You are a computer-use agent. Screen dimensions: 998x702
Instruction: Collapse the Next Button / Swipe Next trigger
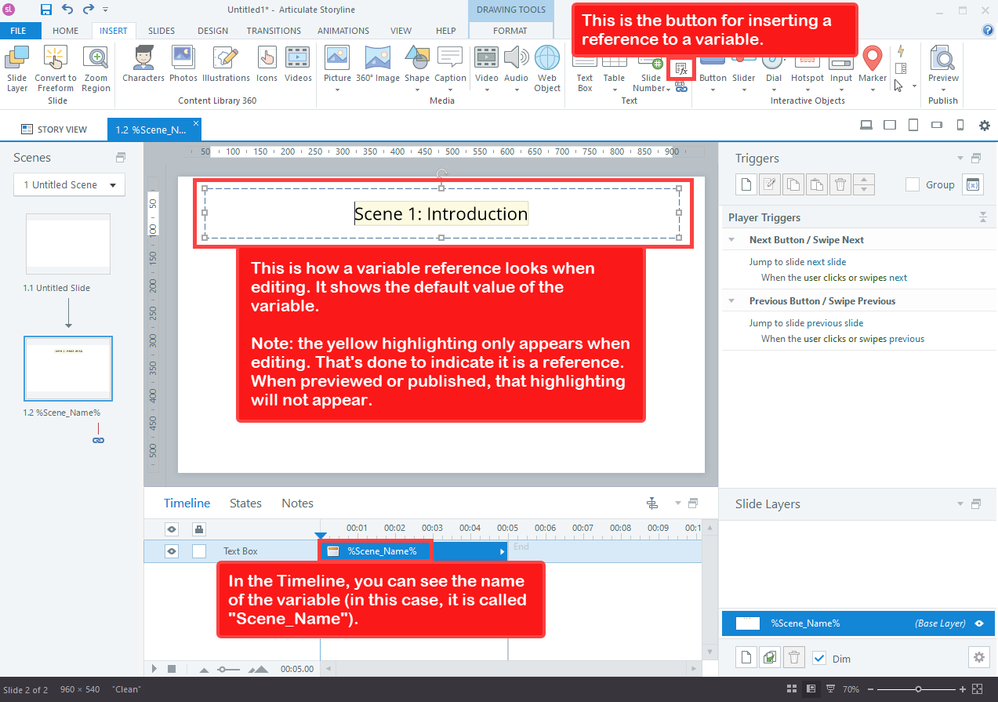(735, 240)
